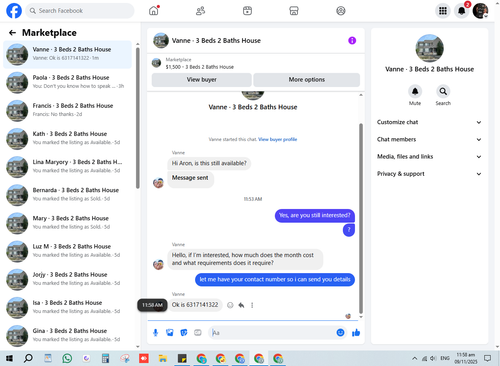
Task: Open the purple conversation info icon
Action: point(352,40)
